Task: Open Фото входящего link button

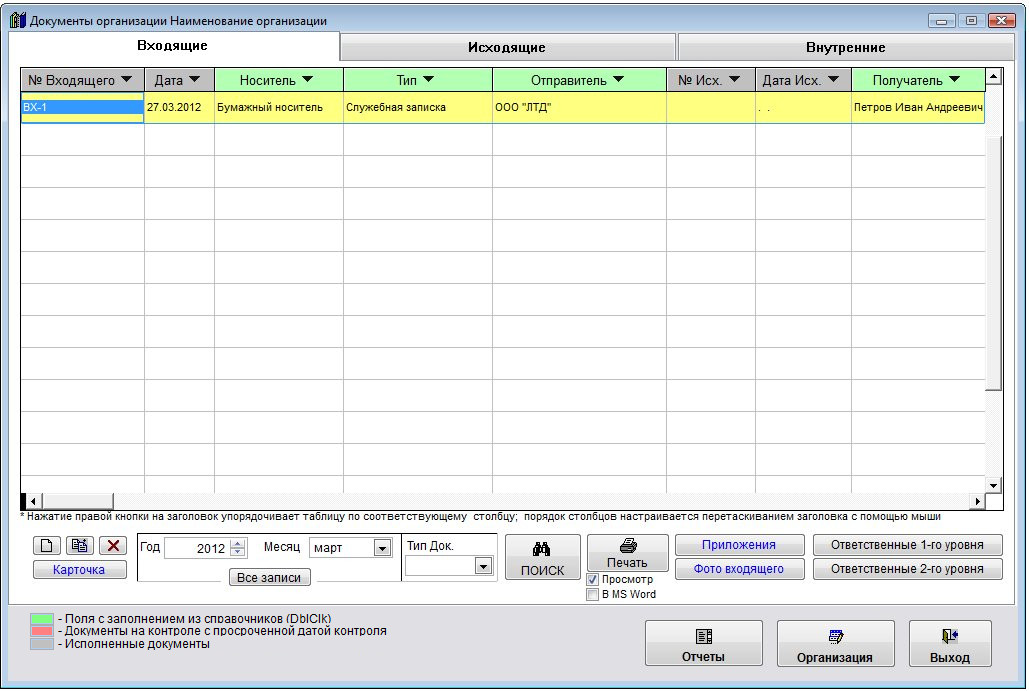Action: [x=739, y=569]
